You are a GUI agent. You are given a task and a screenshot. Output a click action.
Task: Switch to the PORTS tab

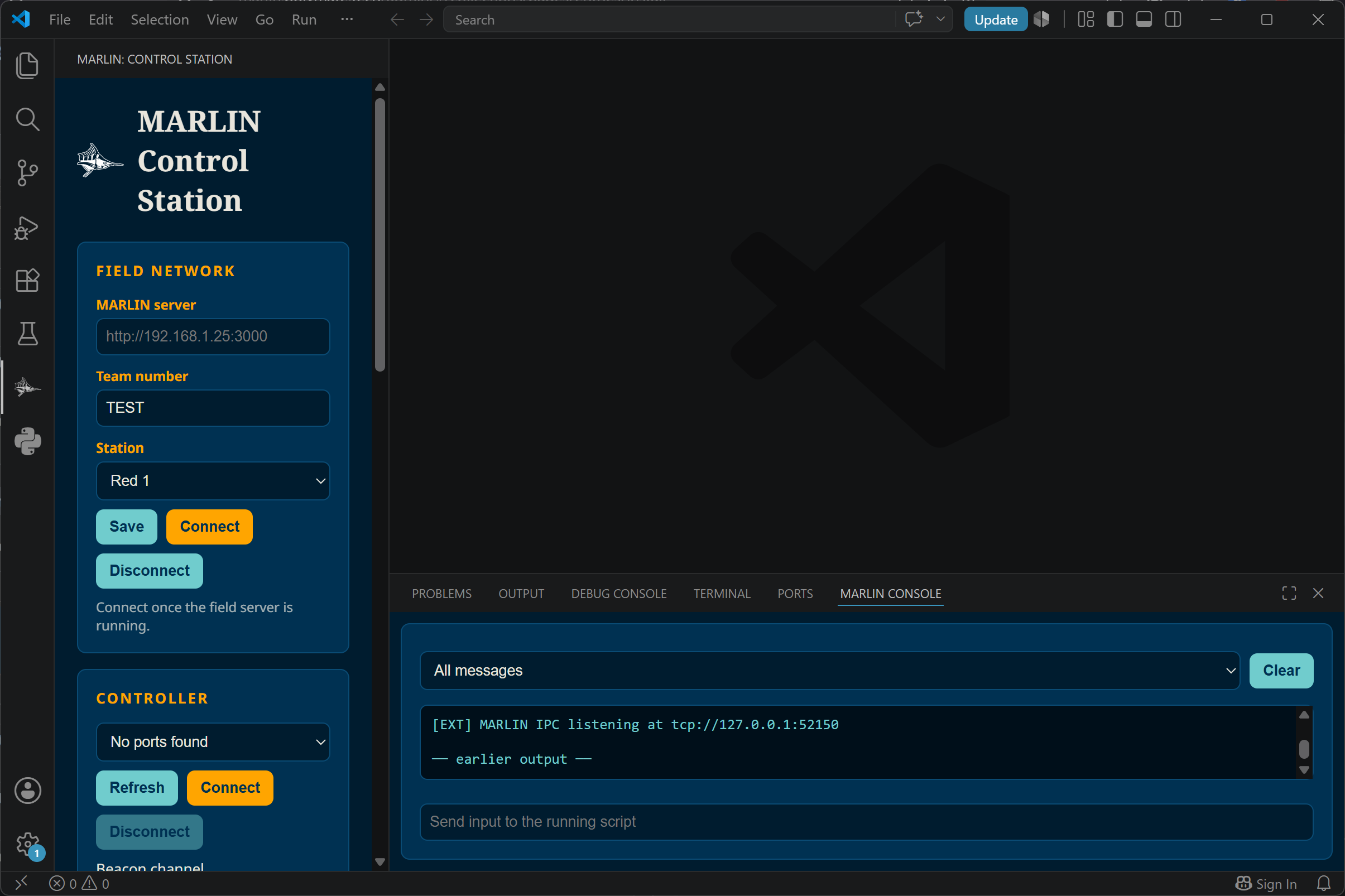pos(795,594)
